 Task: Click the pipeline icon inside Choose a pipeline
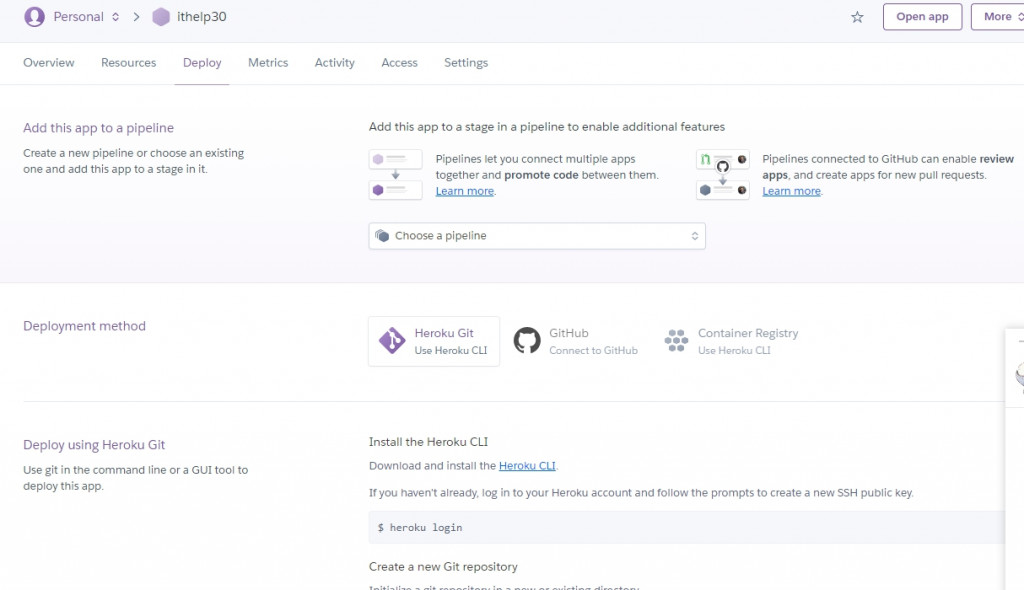[383, 236]
